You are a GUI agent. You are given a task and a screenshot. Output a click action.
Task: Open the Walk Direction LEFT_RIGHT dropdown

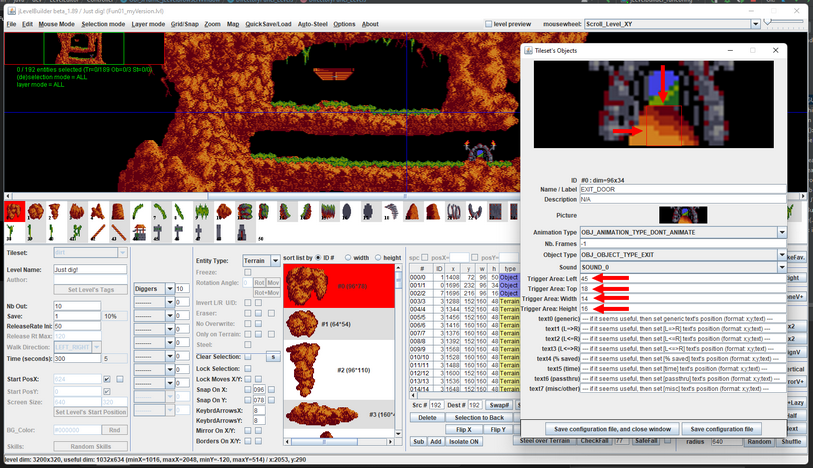96,347
